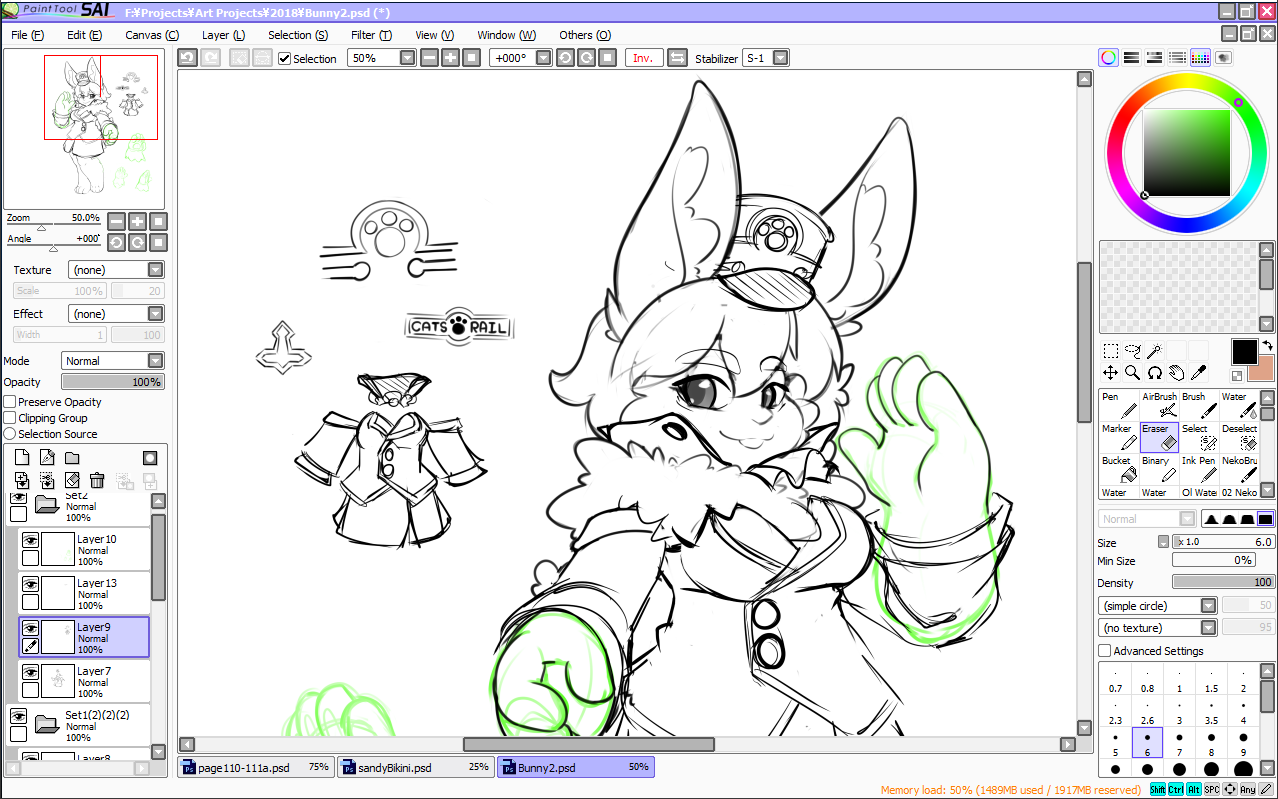The image size is (1278, 799).
Task: Open the Canvas menu
Action: pyautogui.click(x=152, y=35)
